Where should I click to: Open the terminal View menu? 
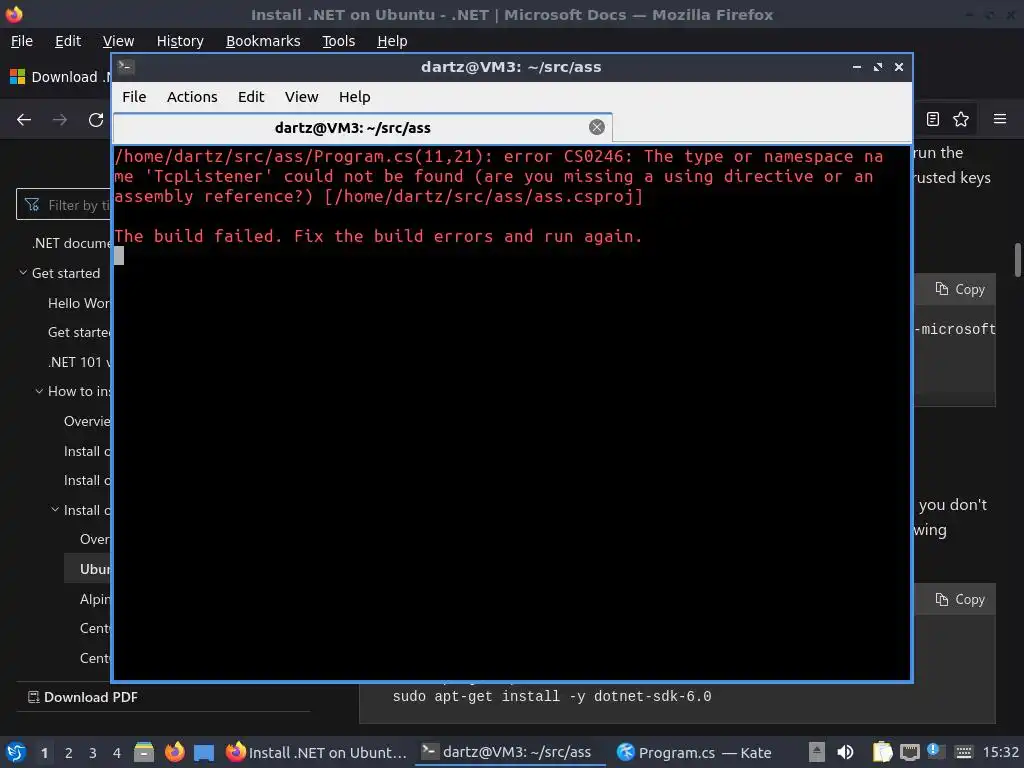301,97
